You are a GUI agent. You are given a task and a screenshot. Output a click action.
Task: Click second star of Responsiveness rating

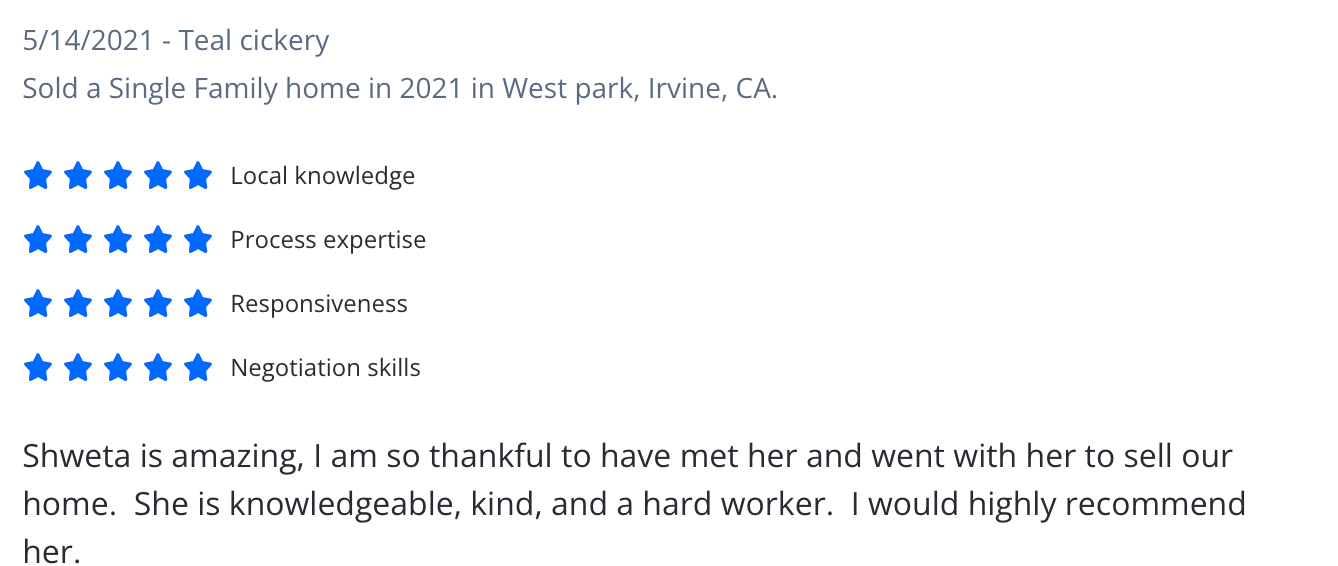point(77,304)
